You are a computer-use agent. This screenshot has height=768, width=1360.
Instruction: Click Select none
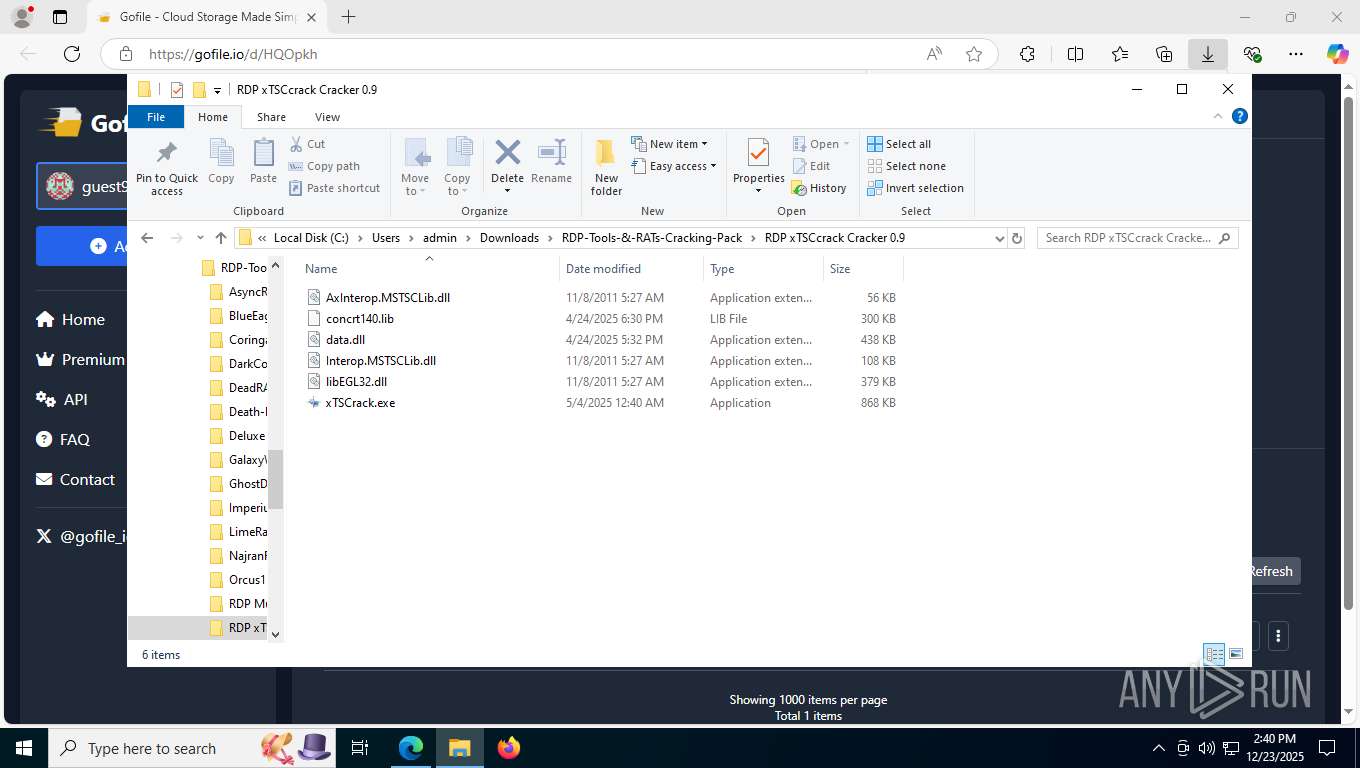[x=906, y=166]
